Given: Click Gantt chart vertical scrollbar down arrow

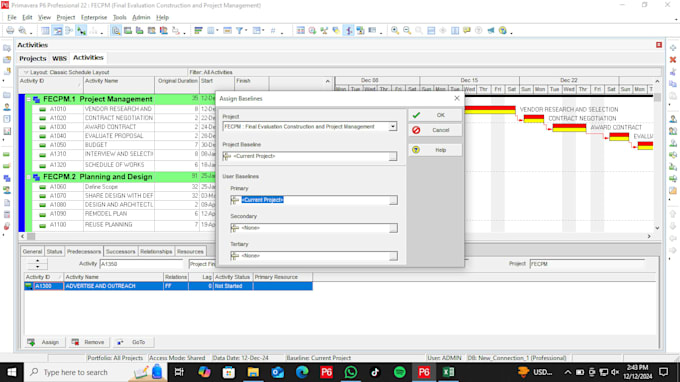Looking at the screenshot, I should pyautogui.click(x=657, y=228).
